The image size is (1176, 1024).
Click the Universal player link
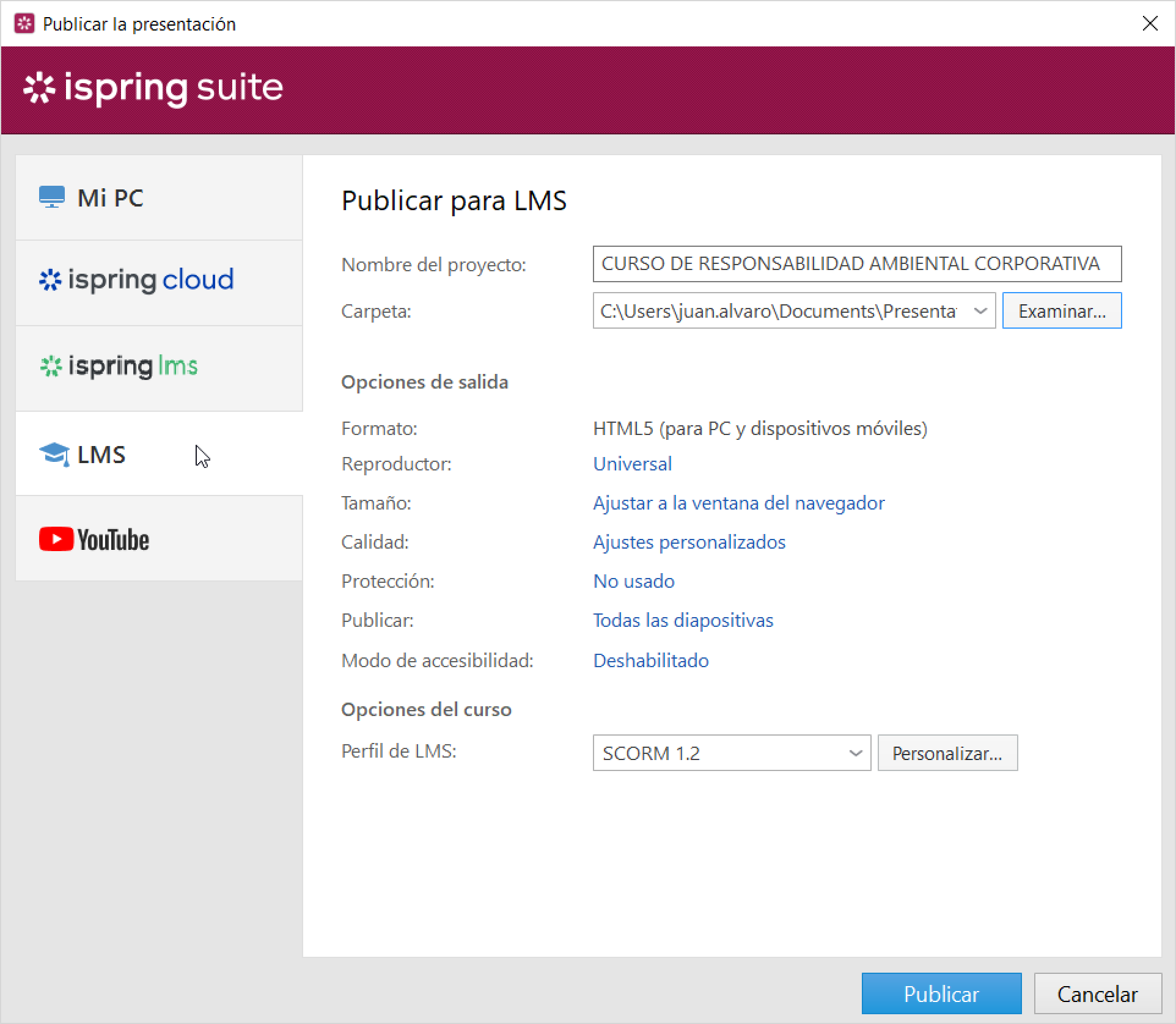pos(632,464)
